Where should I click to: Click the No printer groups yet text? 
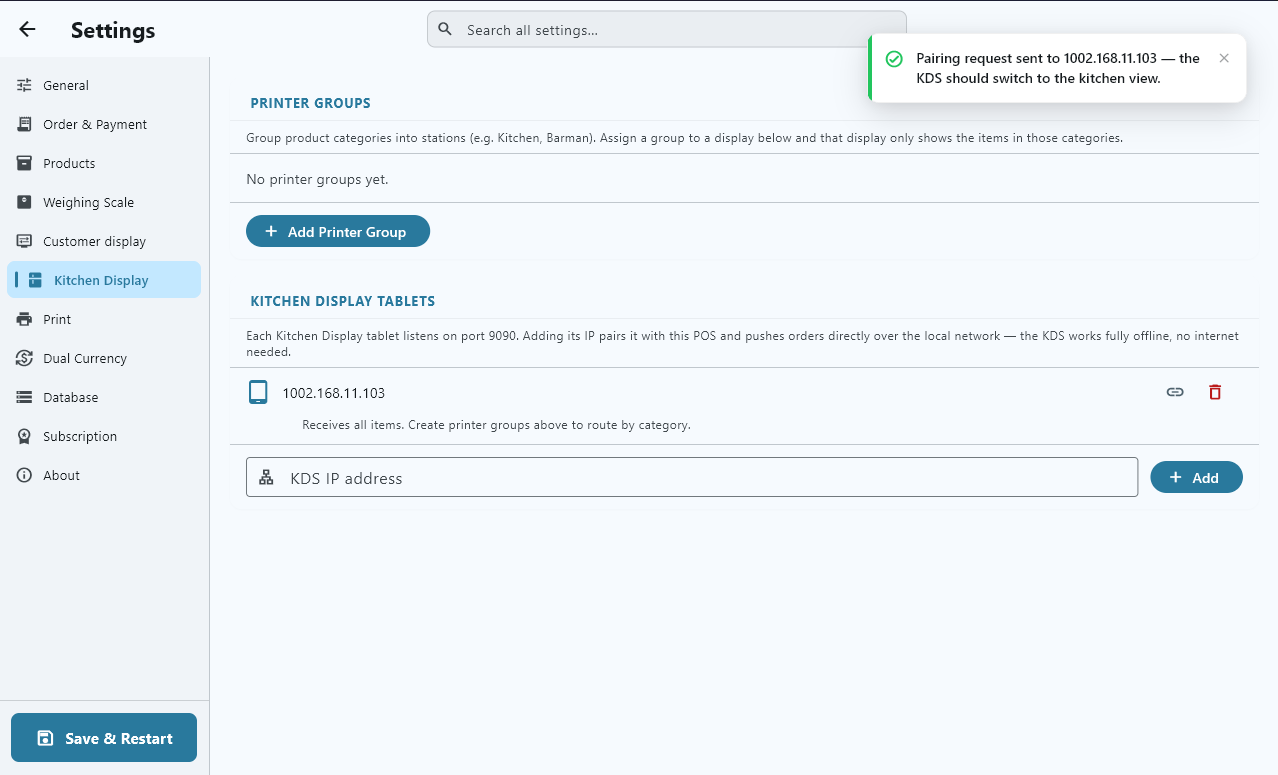(x=317, y=180)
